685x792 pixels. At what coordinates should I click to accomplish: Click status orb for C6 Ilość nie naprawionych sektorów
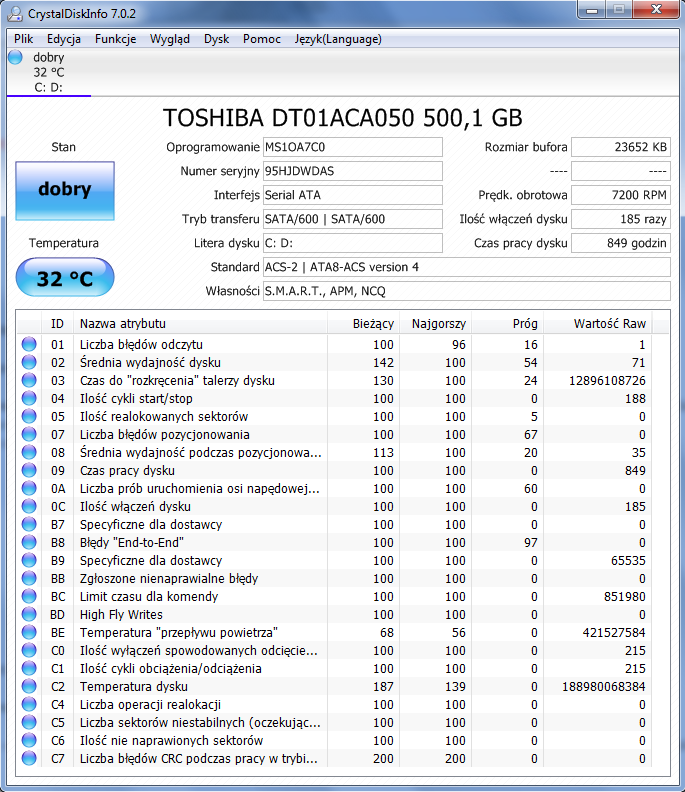[29, 740]
